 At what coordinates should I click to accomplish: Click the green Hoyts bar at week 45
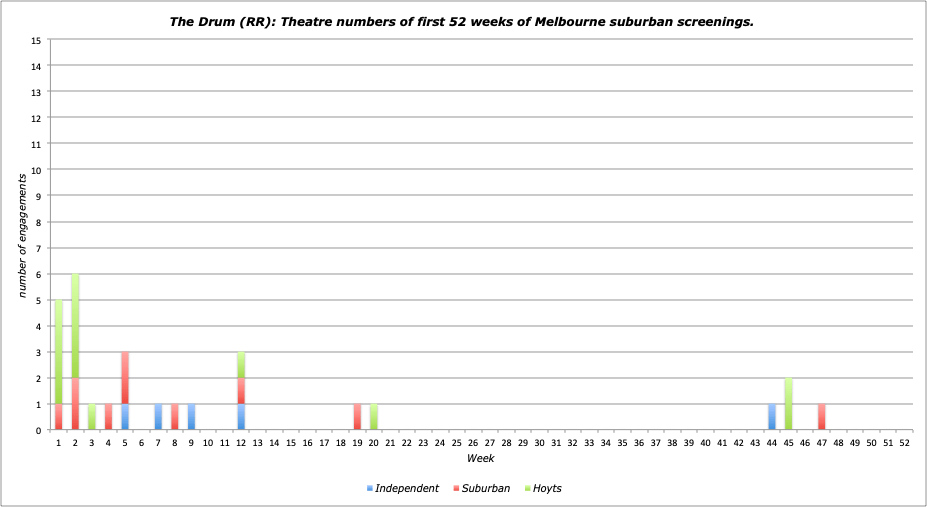(x=788, y=404)
